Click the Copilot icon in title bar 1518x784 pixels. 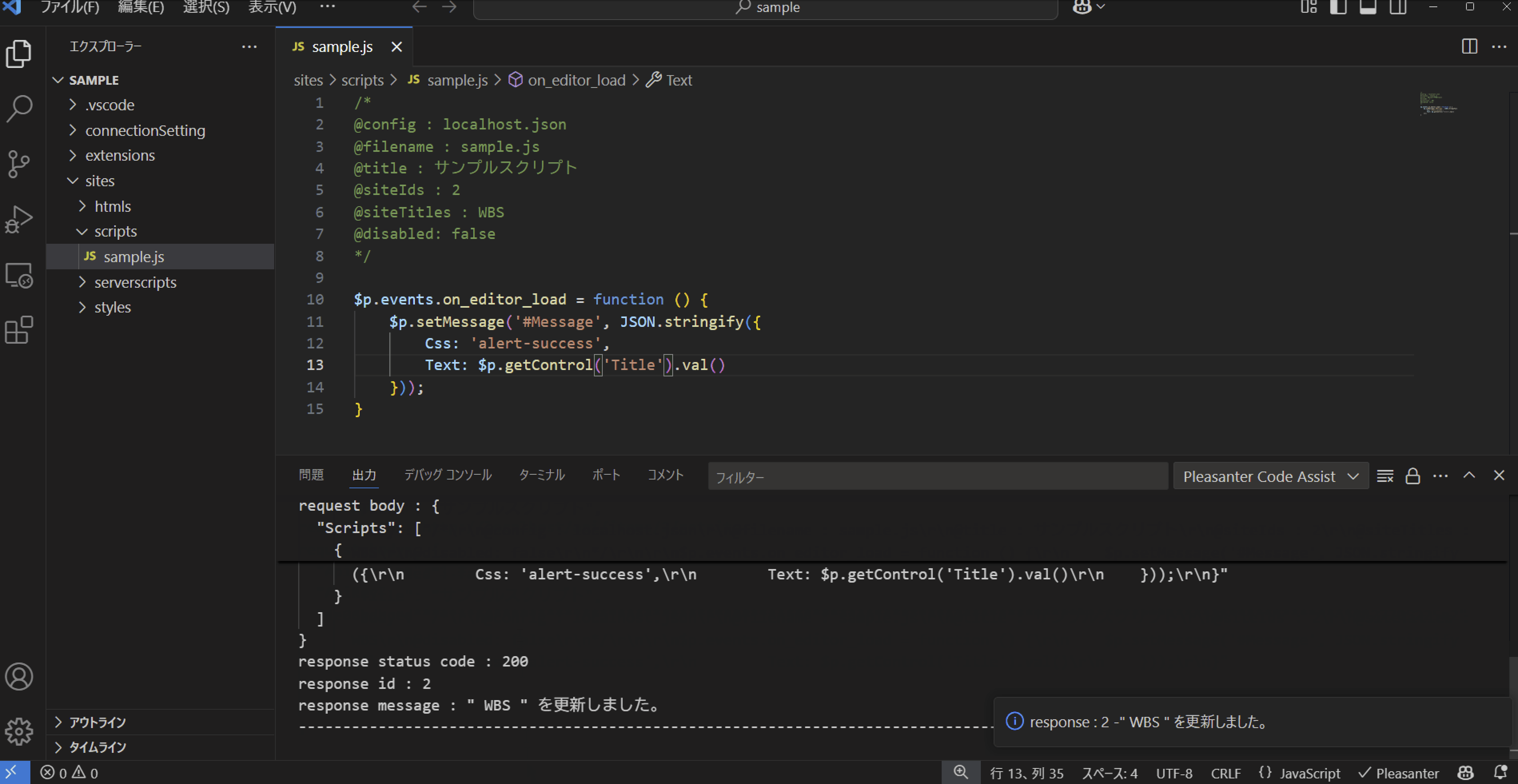(x=1082, y=7)
